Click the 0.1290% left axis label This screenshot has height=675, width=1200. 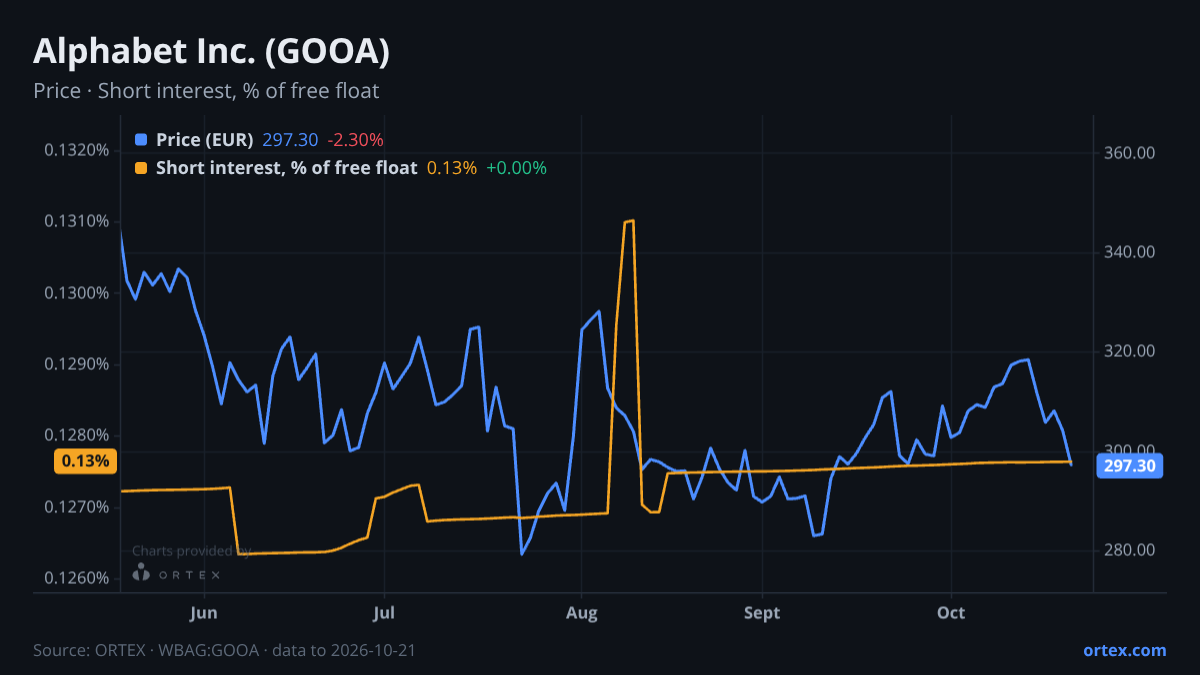click(76, 364)
